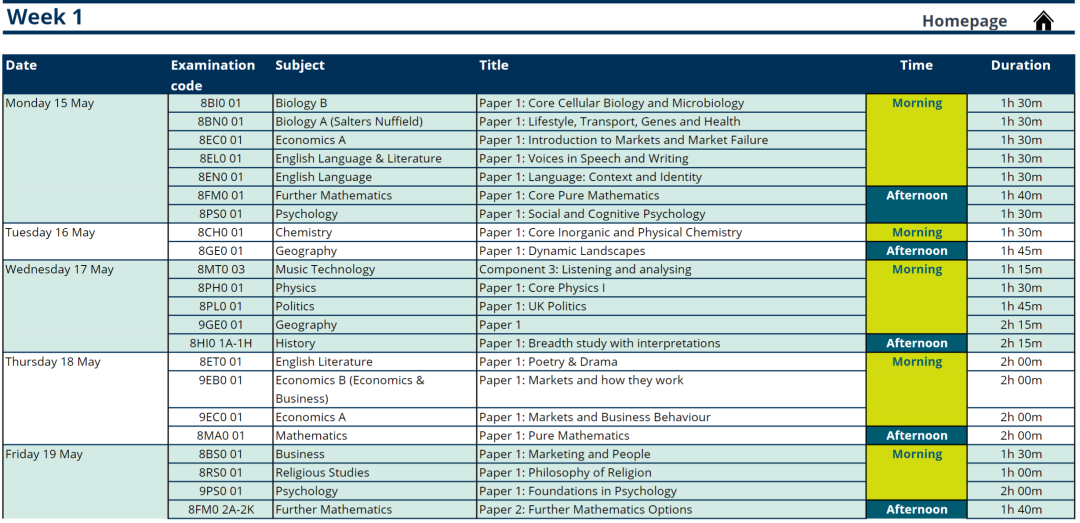This screenshot has height=523, width=1080.
Task: Click the Week 1 heading
Action: click(x=45, y=17)
